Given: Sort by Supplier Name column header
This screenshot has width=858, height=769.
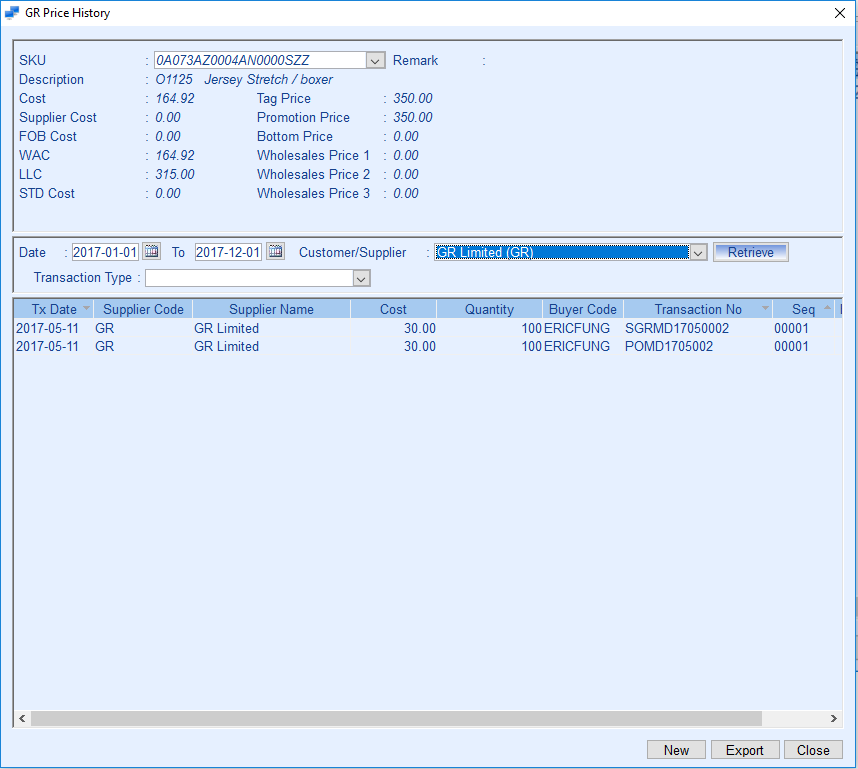Looking at the screenshot, I should point(271,309).
